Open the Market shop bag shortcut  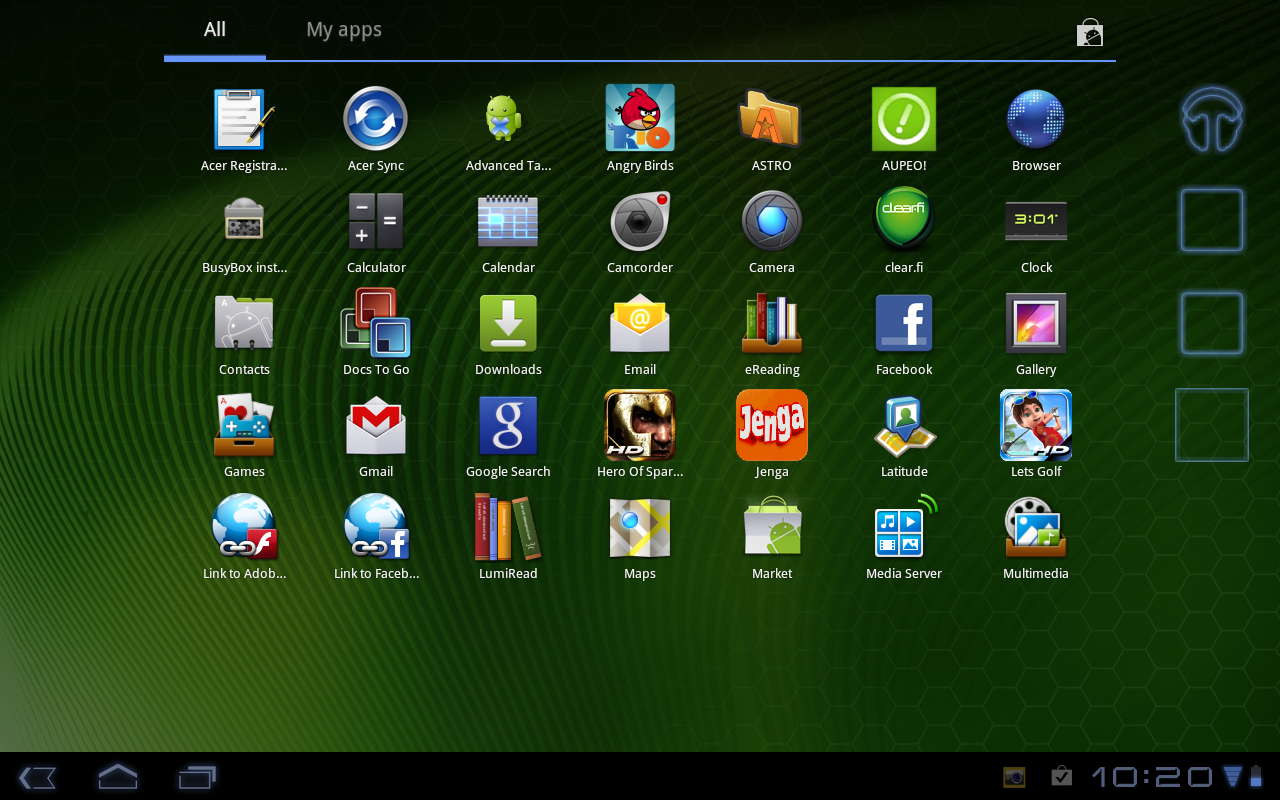click(1090, 33)
